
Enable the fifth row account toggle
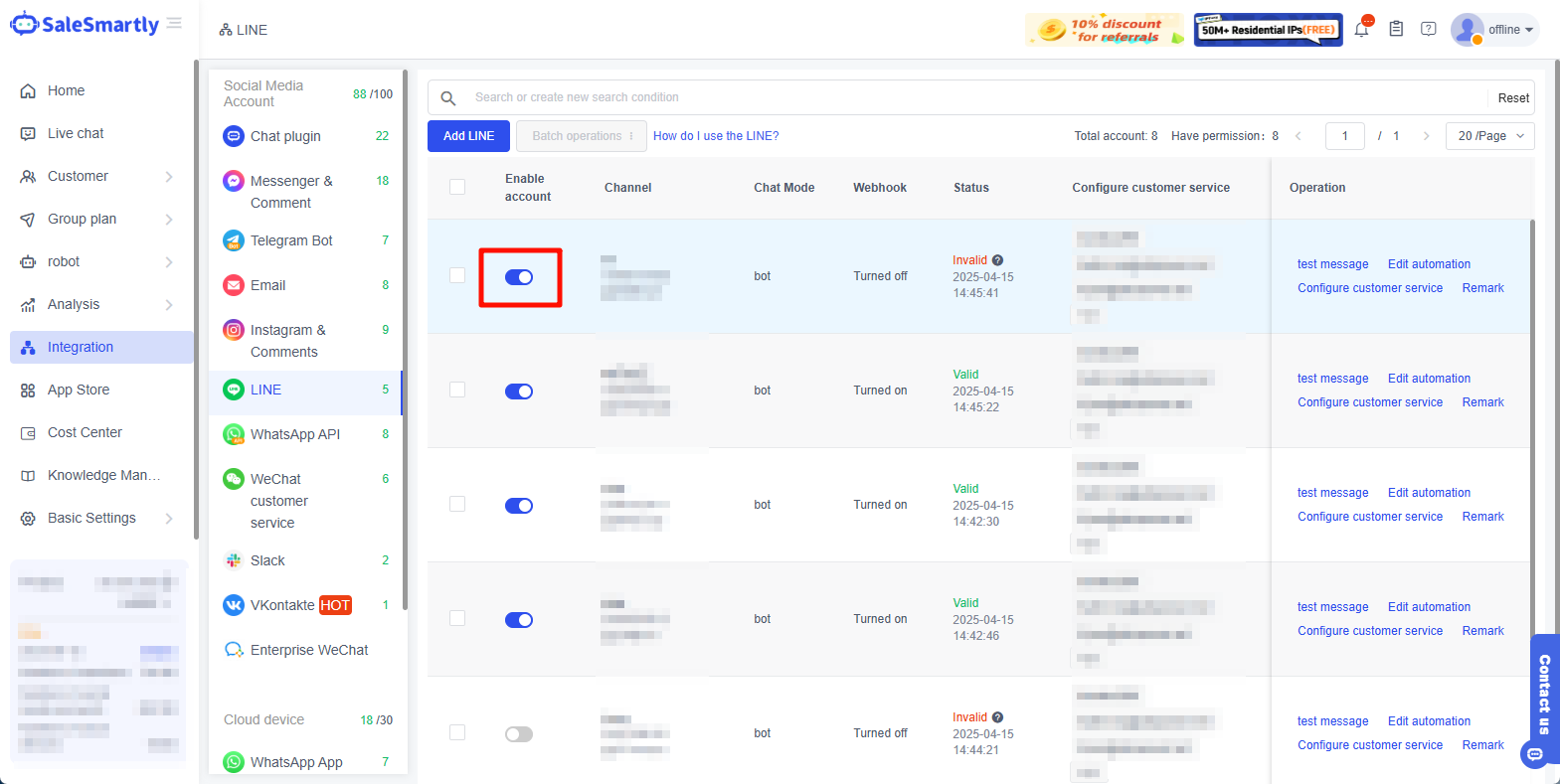click(519, 734)
